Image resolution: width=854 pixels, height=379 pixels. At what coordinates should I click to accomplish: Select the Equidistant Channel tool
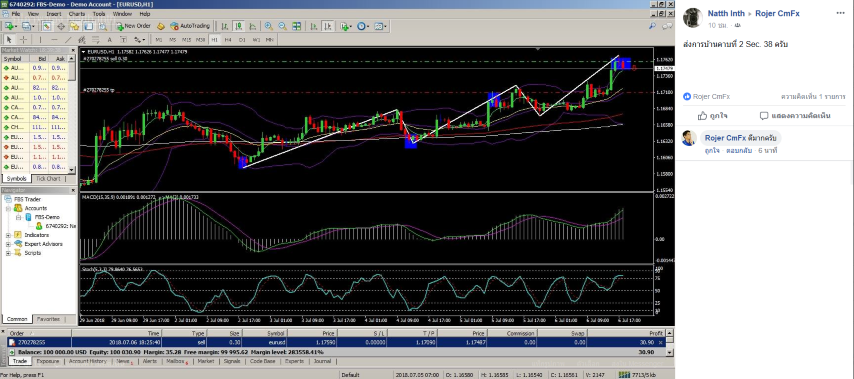(82, 40)
